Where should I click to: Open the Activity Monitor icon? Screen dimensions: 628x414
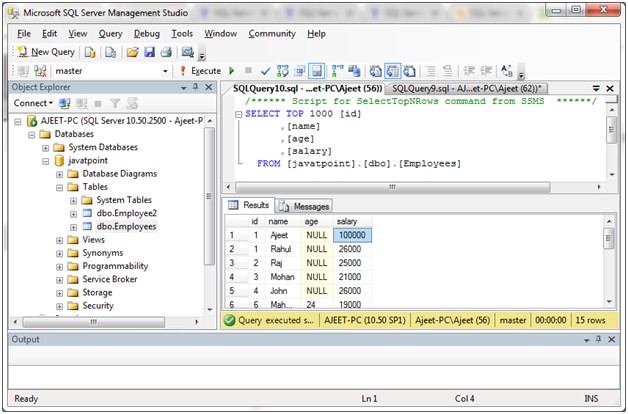187,52
